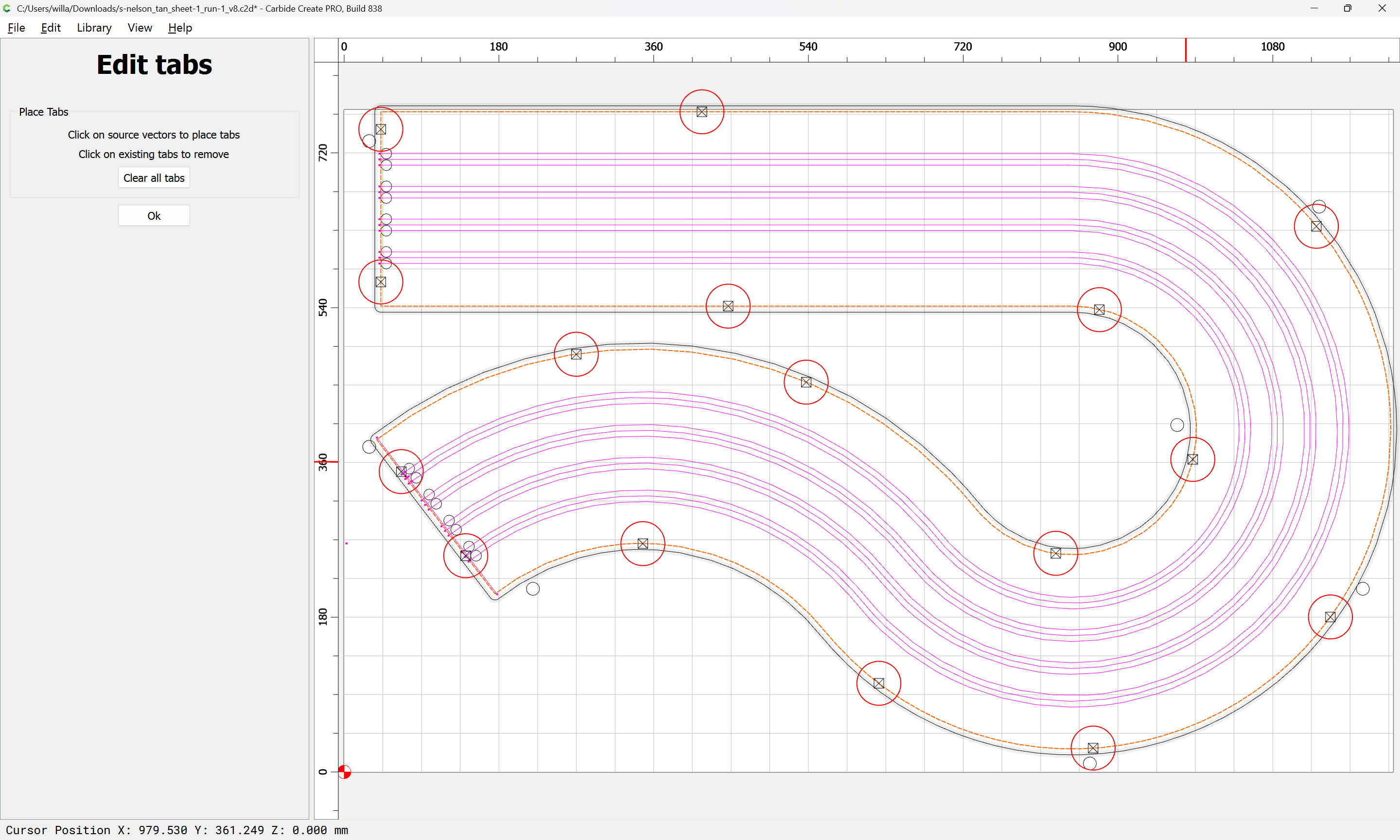Remove the tab on the inner loop's right side
The image size is (1400, 840).
click(1193, 460)
